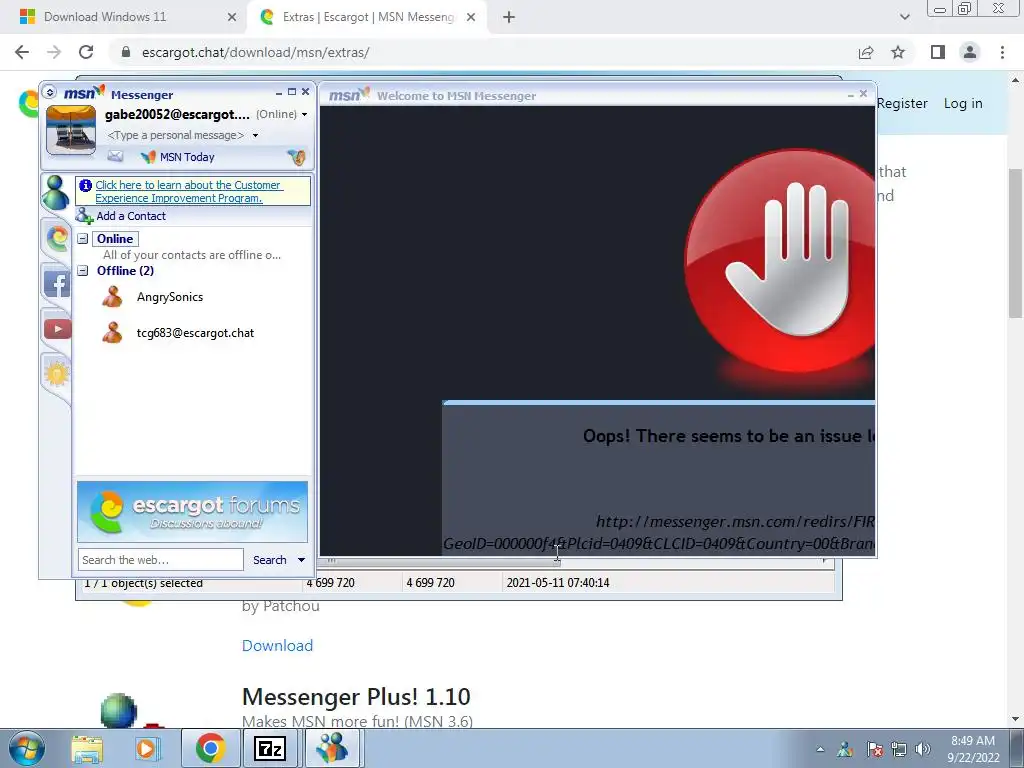Open the tab search chevron in Chrome
This screenshot has height=768, width=1024.
904,17
